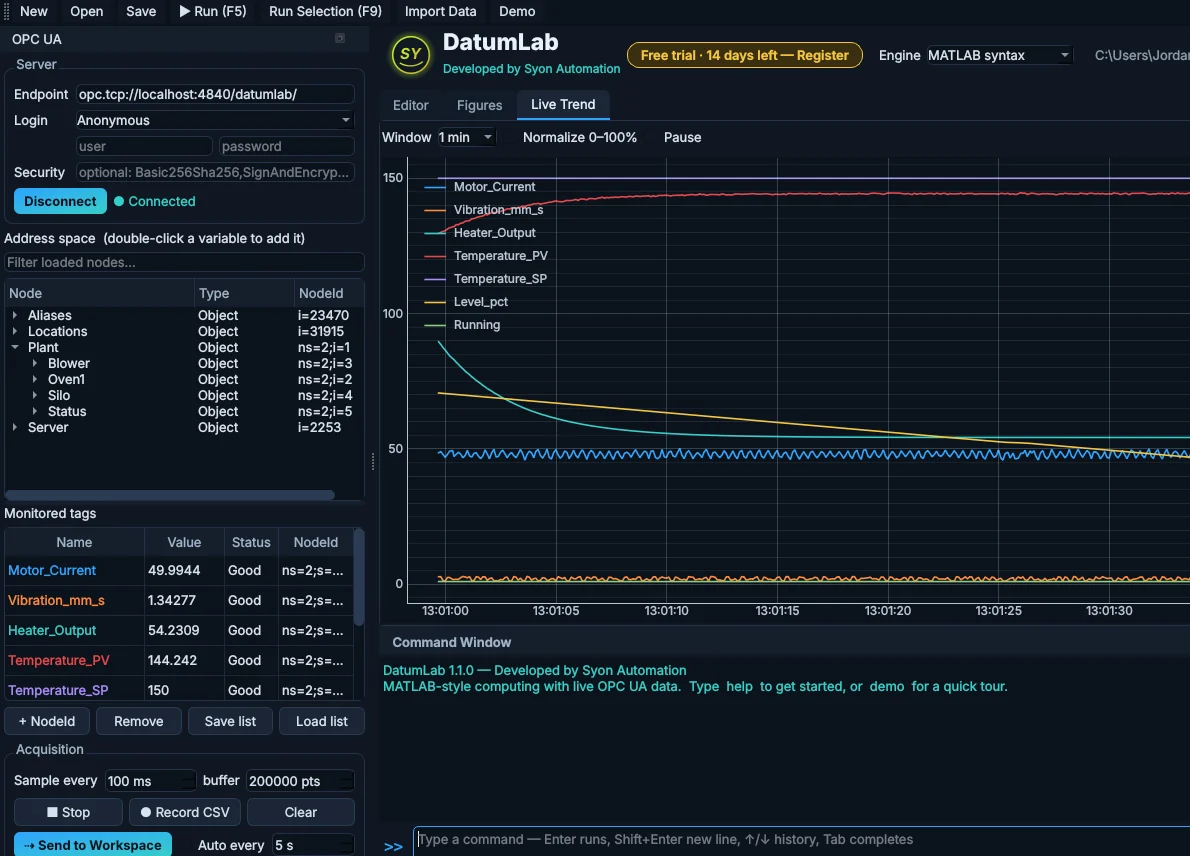
Task: Click the monitored tags vertical scrollbar
Action: (359, 577)
